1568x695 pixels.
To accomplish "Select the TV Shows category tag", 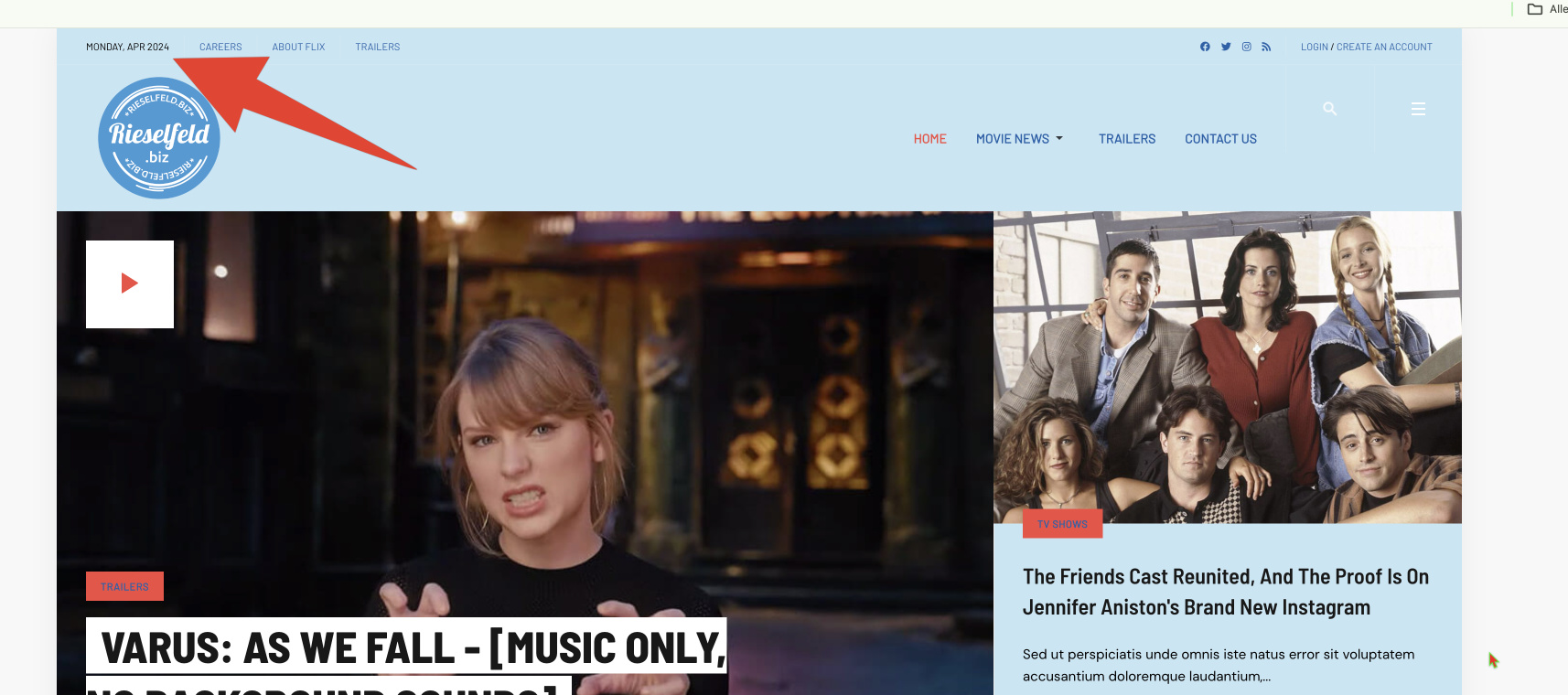I will click(1062, 524).
